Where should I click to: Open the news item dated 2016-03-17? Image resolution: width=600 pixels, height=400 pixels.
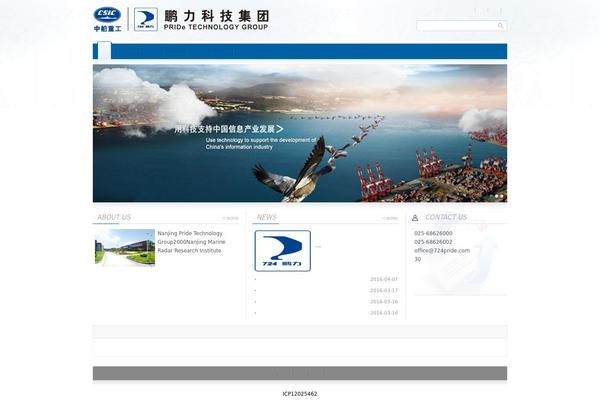(x=326, y=290)
